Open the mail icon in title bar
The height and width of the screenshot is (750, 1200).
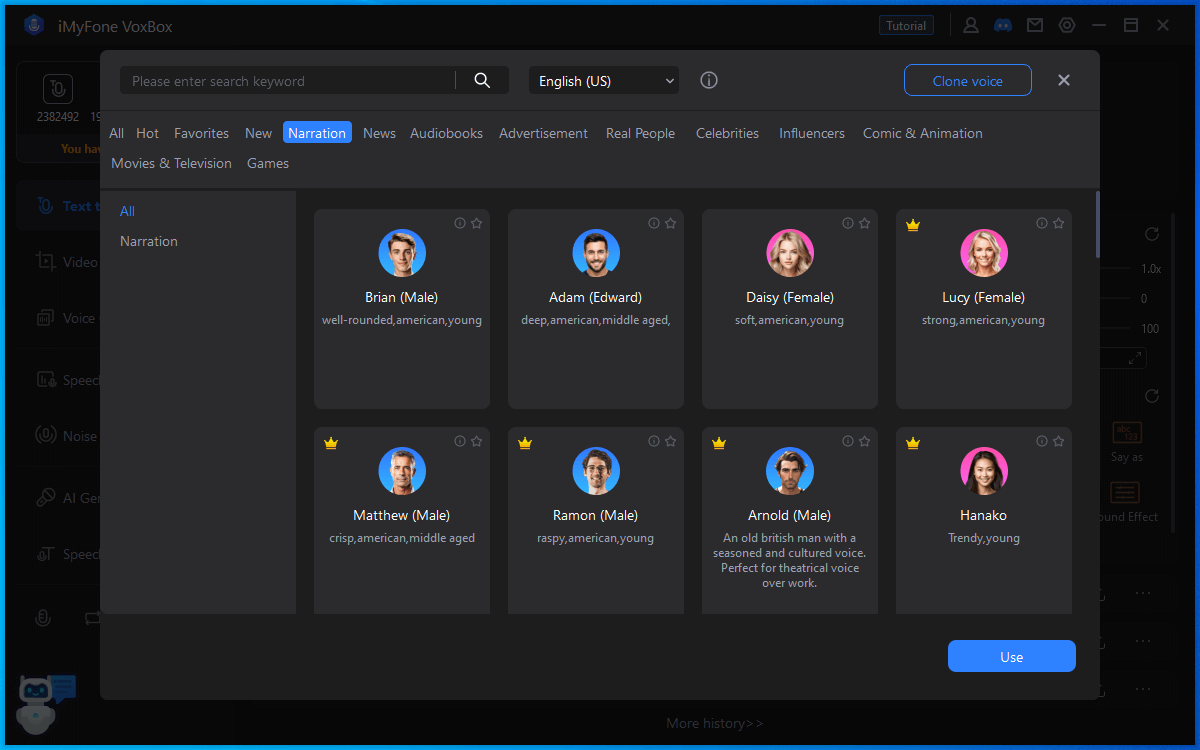point(1035,26)
